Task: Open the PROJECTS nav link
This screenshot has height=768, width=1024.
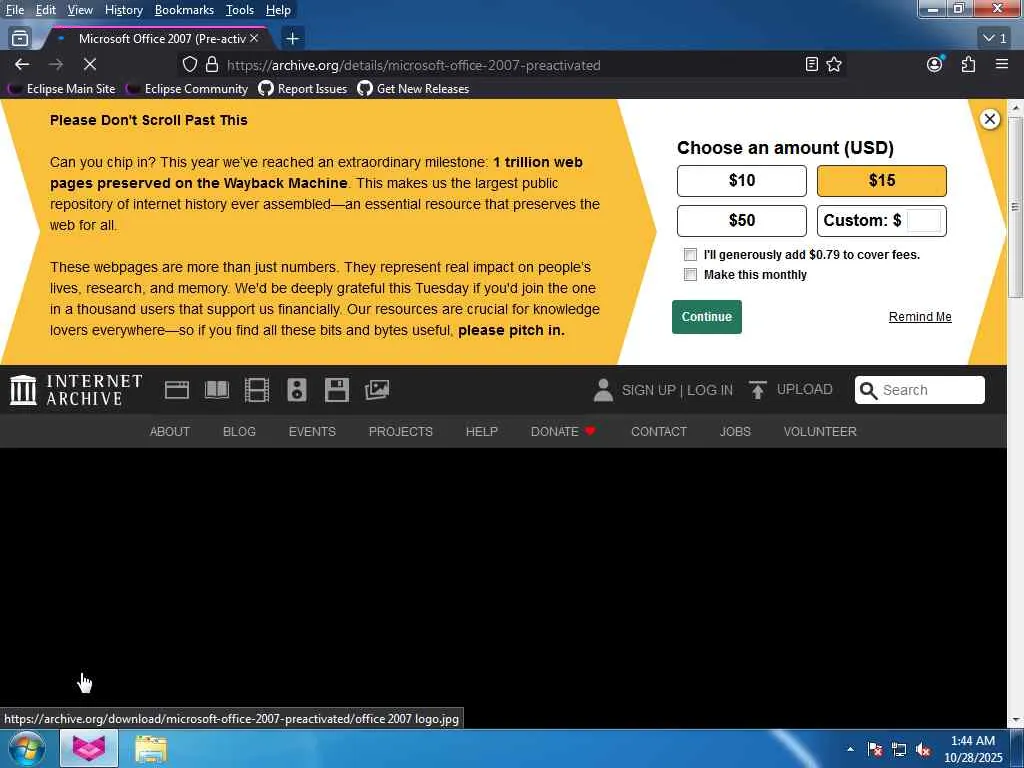Action: tap(400, 432)
